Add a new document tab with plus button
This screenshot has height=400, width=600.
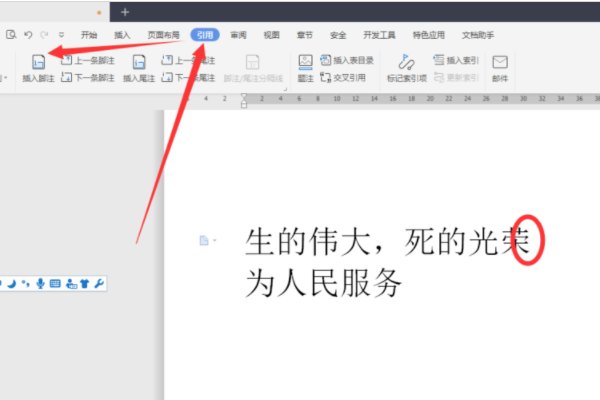[125, 12]
